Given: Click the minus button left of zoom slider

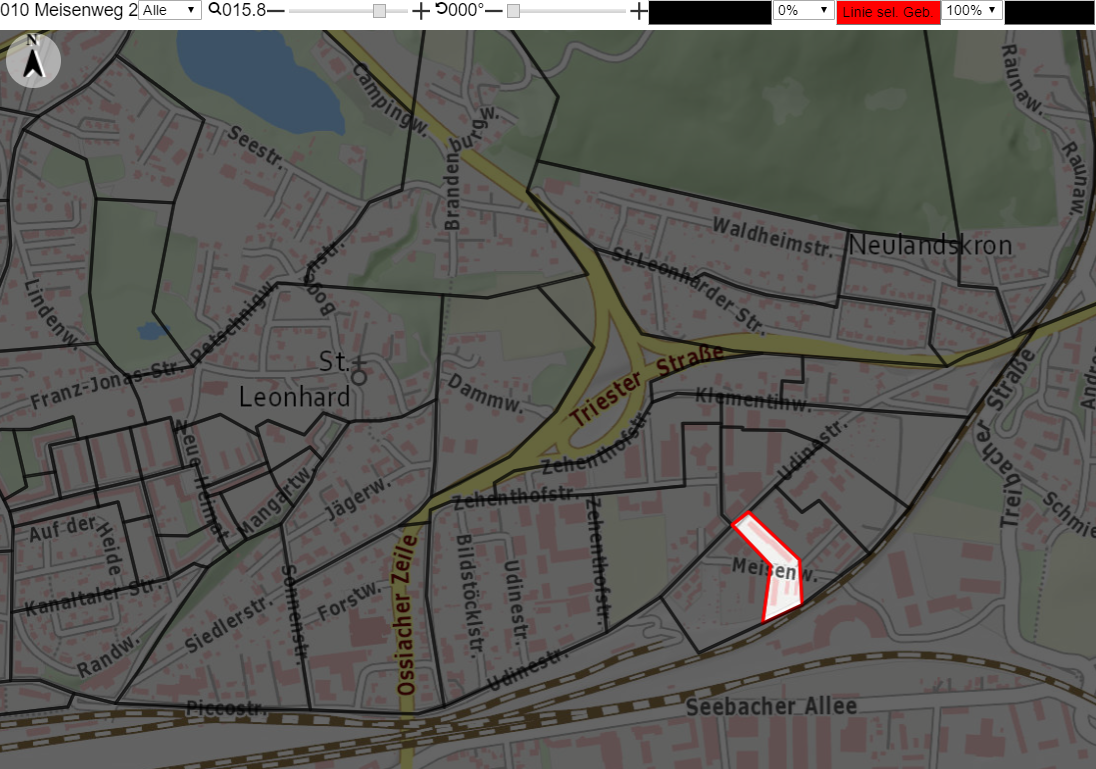Looking at the screenshot, I should 276,10.
